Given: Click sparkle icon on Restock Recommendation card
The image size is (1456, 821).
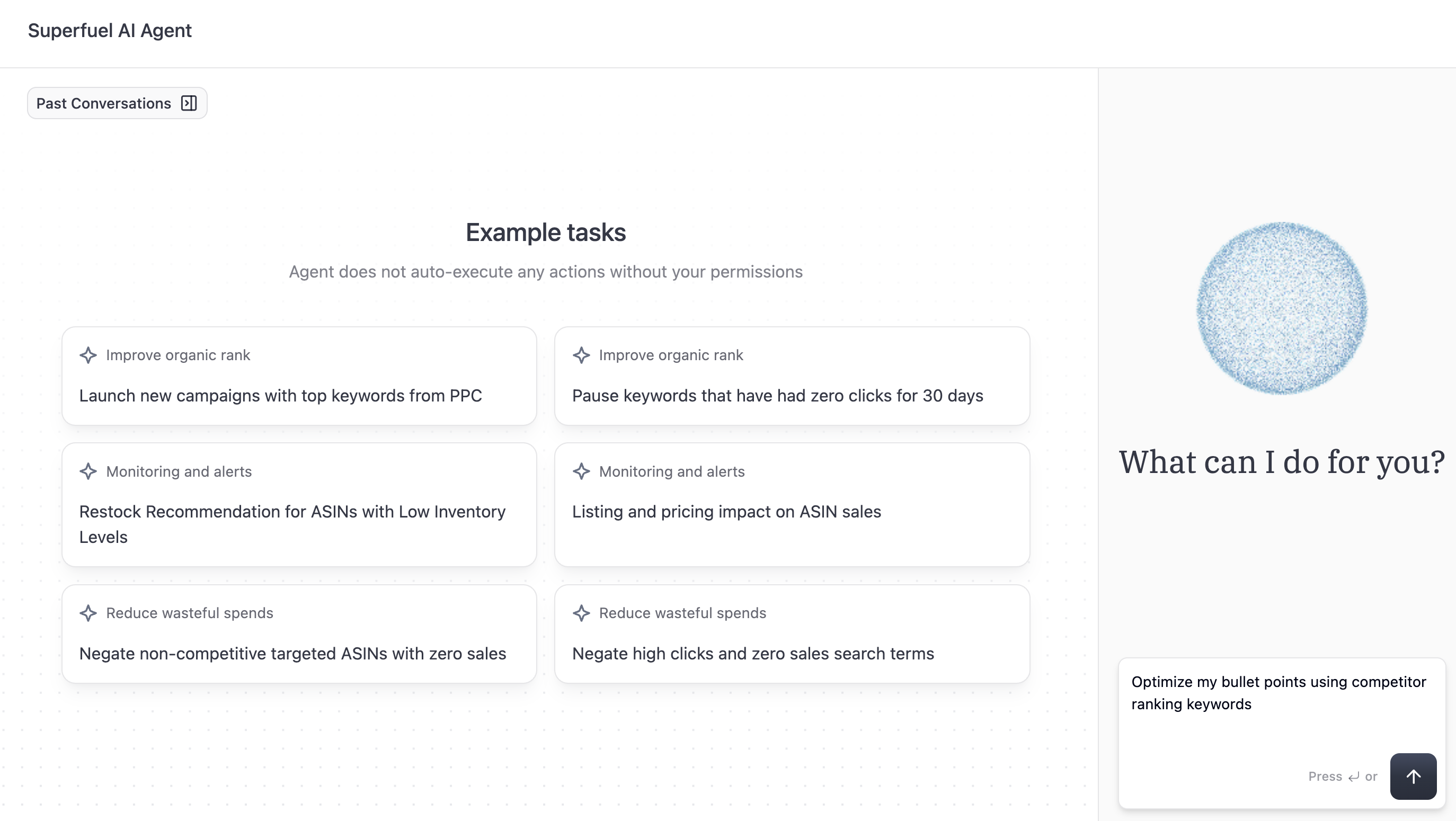Looking at the screenshot, I should pos(88,471).
